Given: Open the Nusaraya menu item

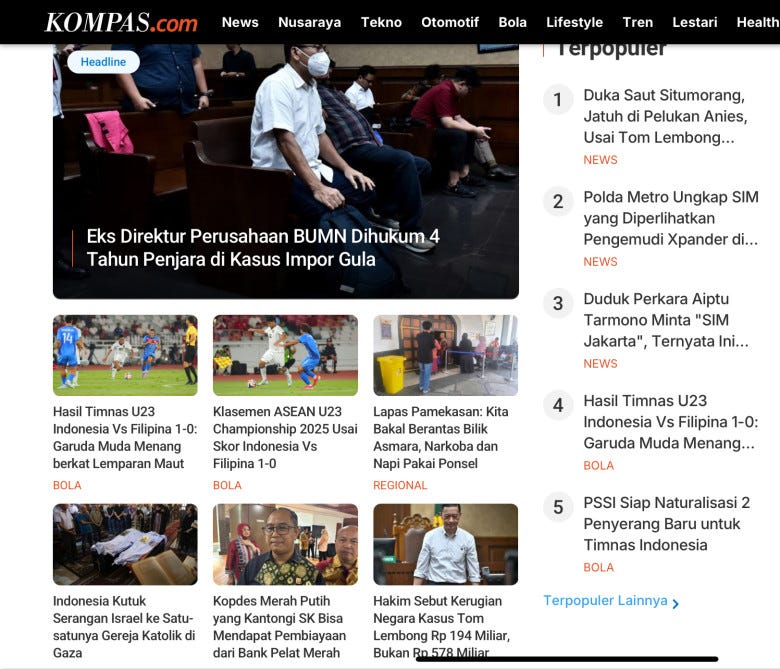Looking at the screenshot, I should pos(309,22).
